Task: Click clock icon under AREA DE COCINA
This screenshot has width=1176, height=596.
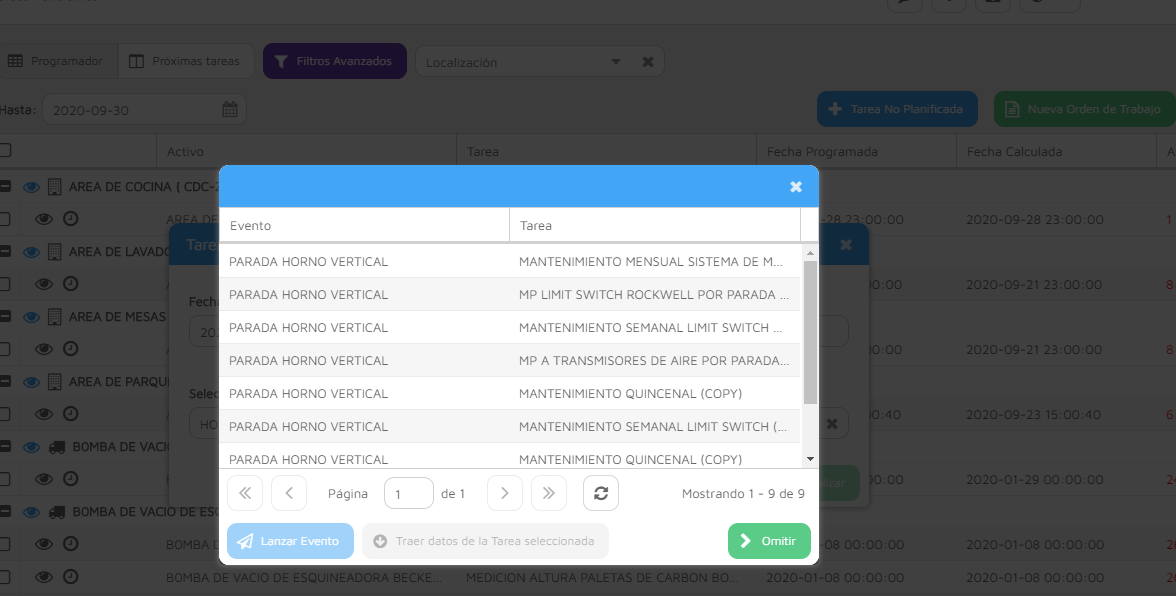Action: 70,219
